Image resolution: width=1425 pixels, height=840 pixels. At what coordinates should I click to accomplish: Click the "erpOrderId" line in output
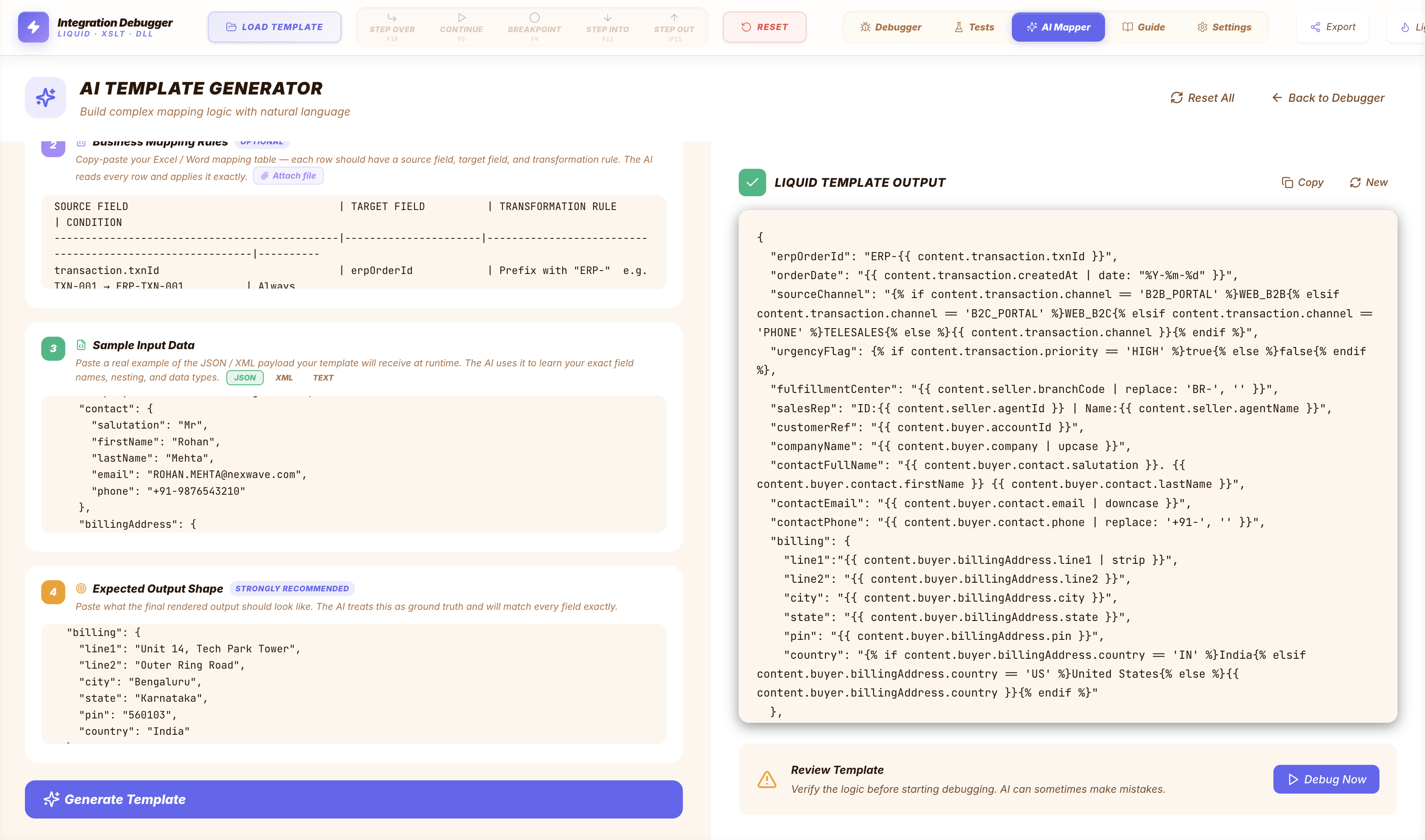944,256
